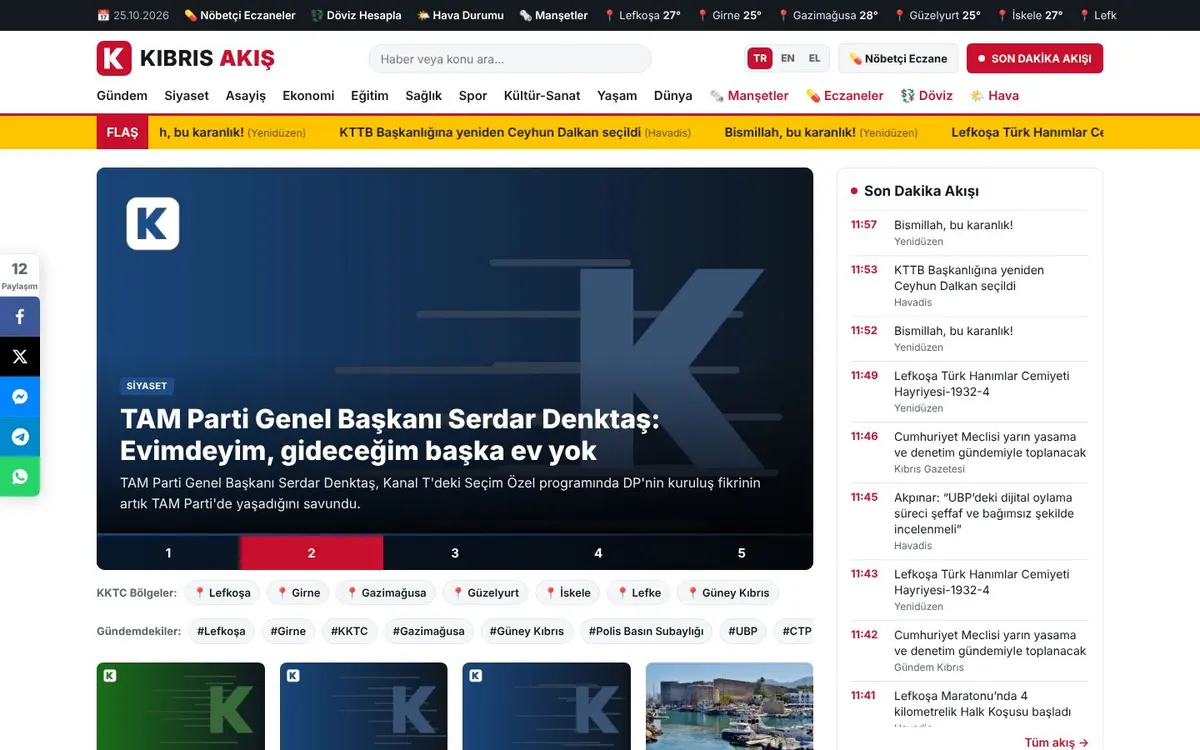Go to the Dünya section
The height and width of the screenshot is (750, 1200).
point(673,96)
